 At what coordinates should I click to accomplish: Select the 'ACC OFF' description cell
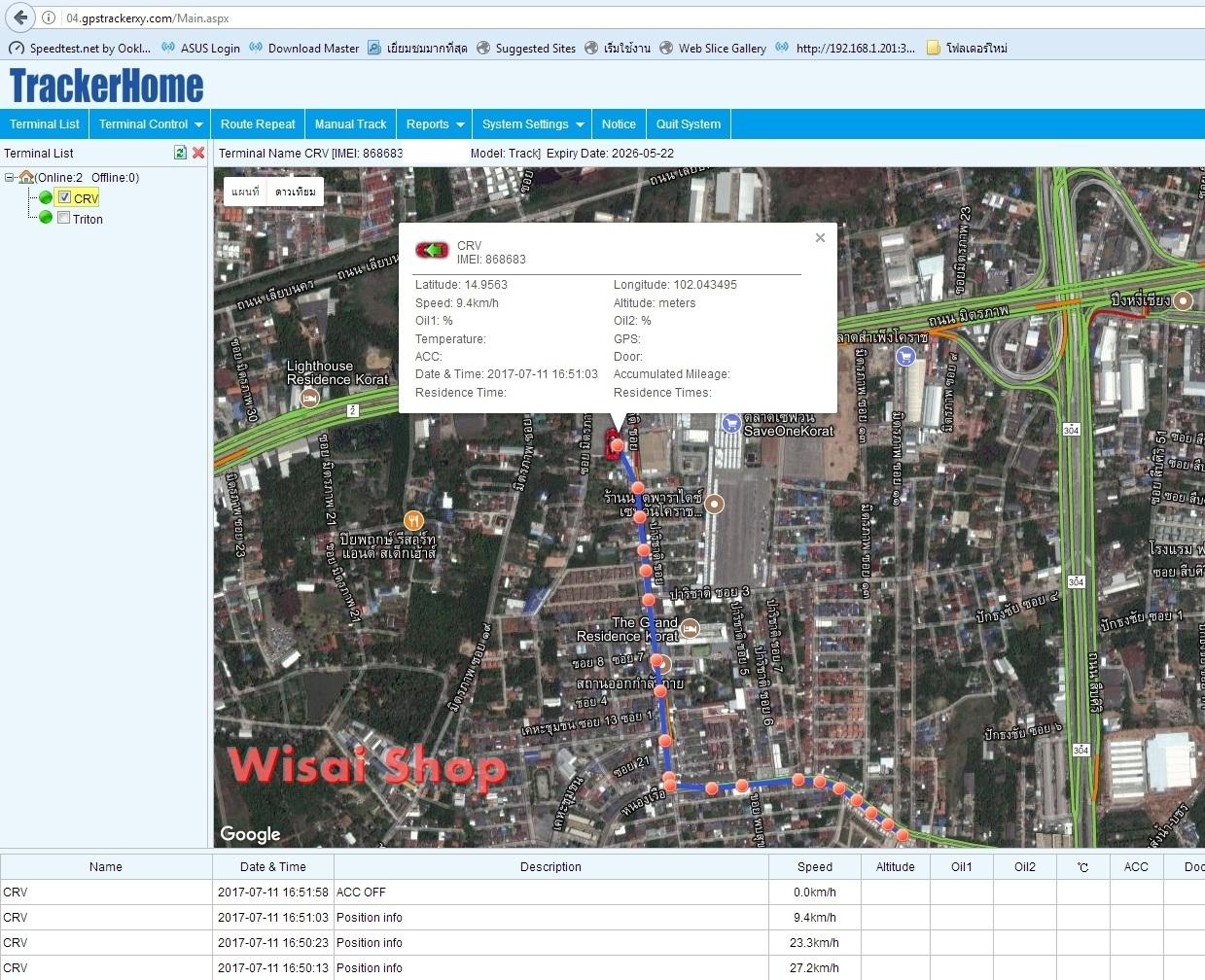[551, 892]
